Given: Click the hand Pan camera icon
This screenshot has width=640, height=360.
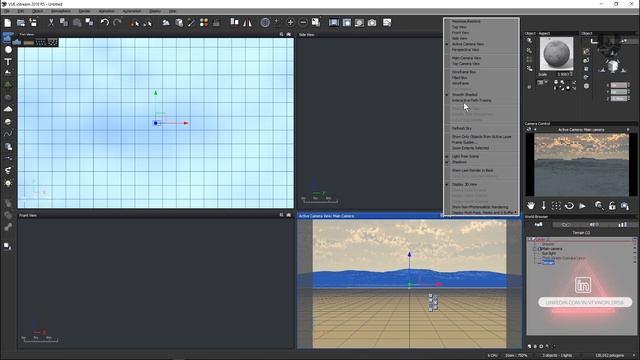Looking at the screenshot, I should pos(530,206).
